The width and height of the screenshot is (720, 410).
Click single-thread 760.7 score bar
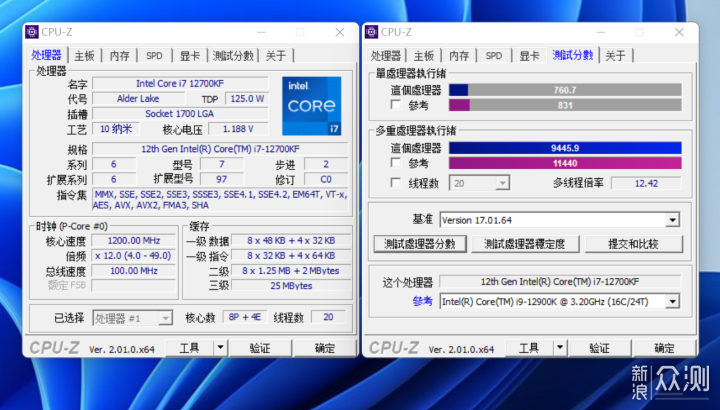pyautogui.click(x=565, y=90)
